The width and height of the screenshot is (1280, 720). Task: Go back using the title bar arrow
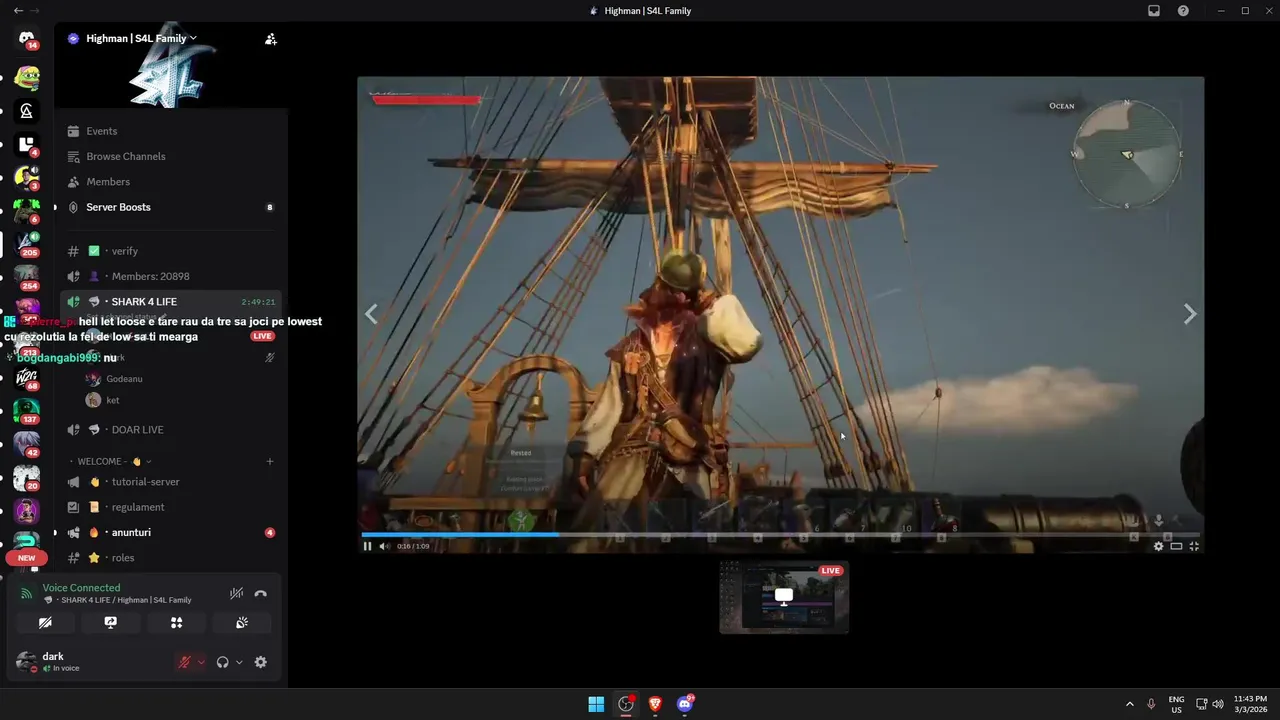(x=18, y=10)
